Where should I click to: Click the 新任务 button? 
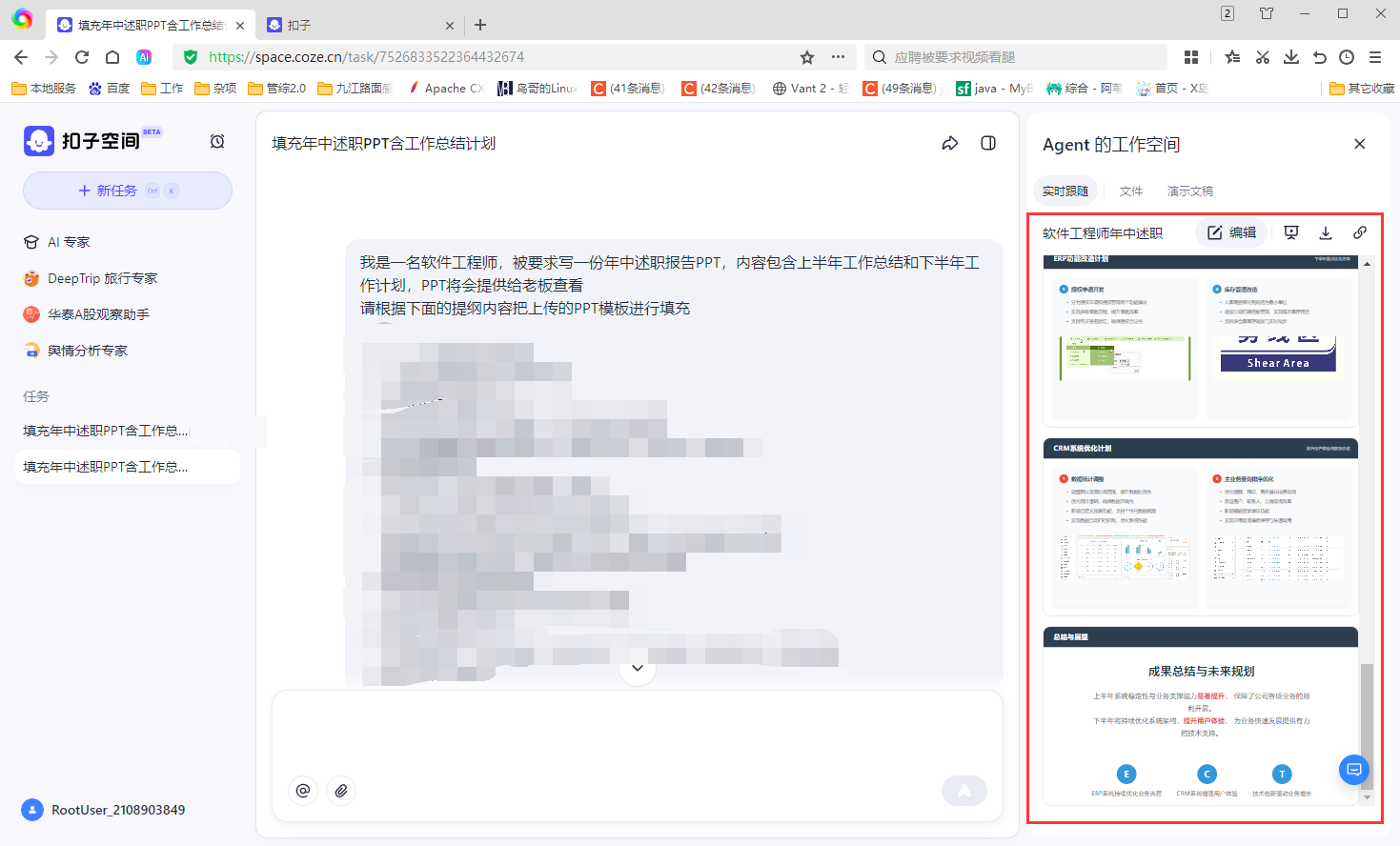128,191
